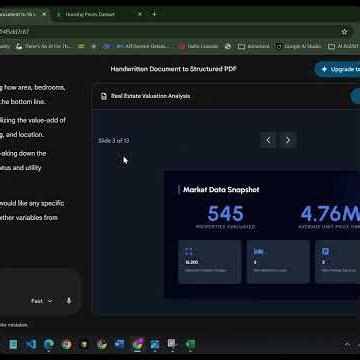Click the blue icon in the third stat card

tap(325, 252)
